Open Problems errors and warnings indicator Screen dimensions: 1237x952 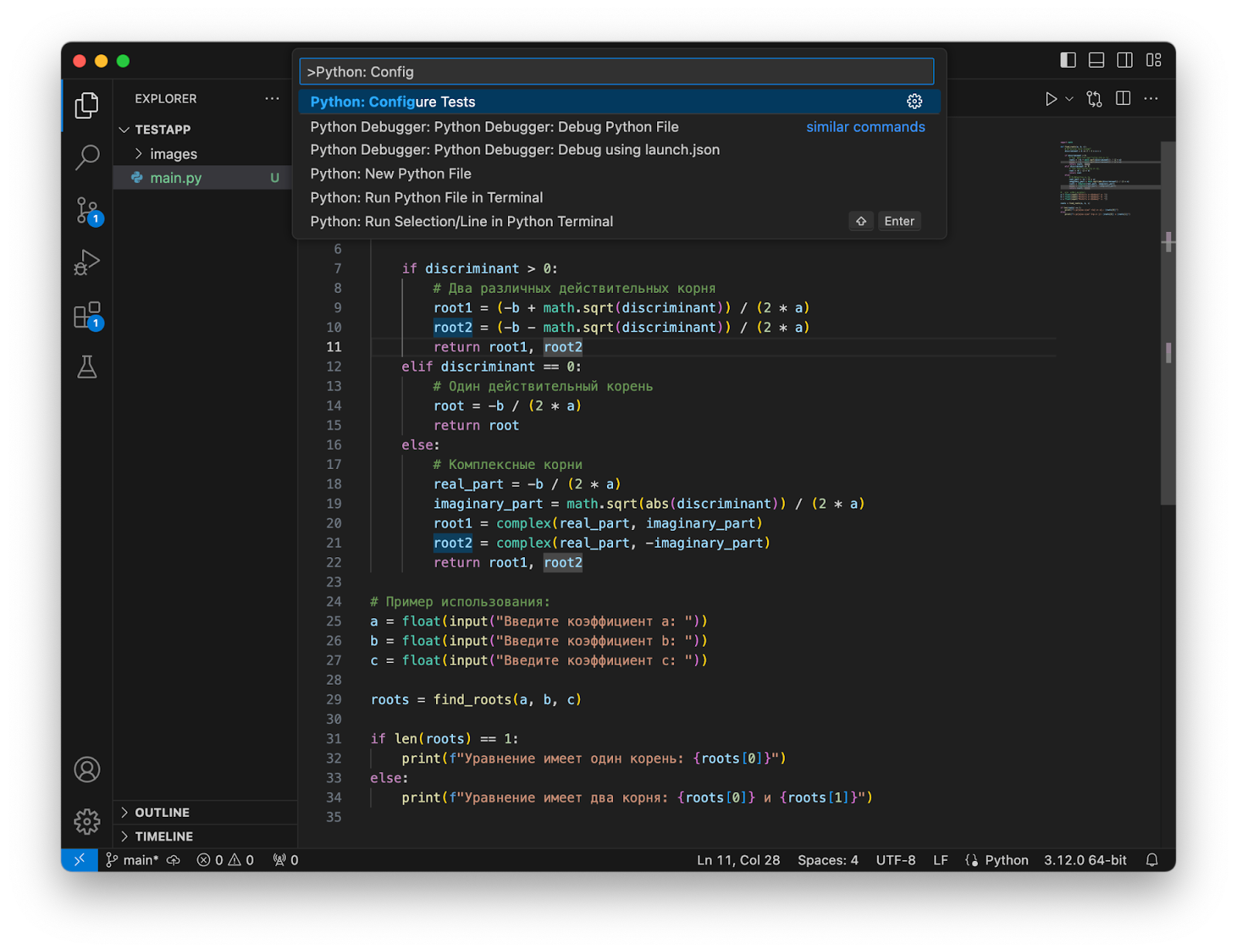[225, 859]
